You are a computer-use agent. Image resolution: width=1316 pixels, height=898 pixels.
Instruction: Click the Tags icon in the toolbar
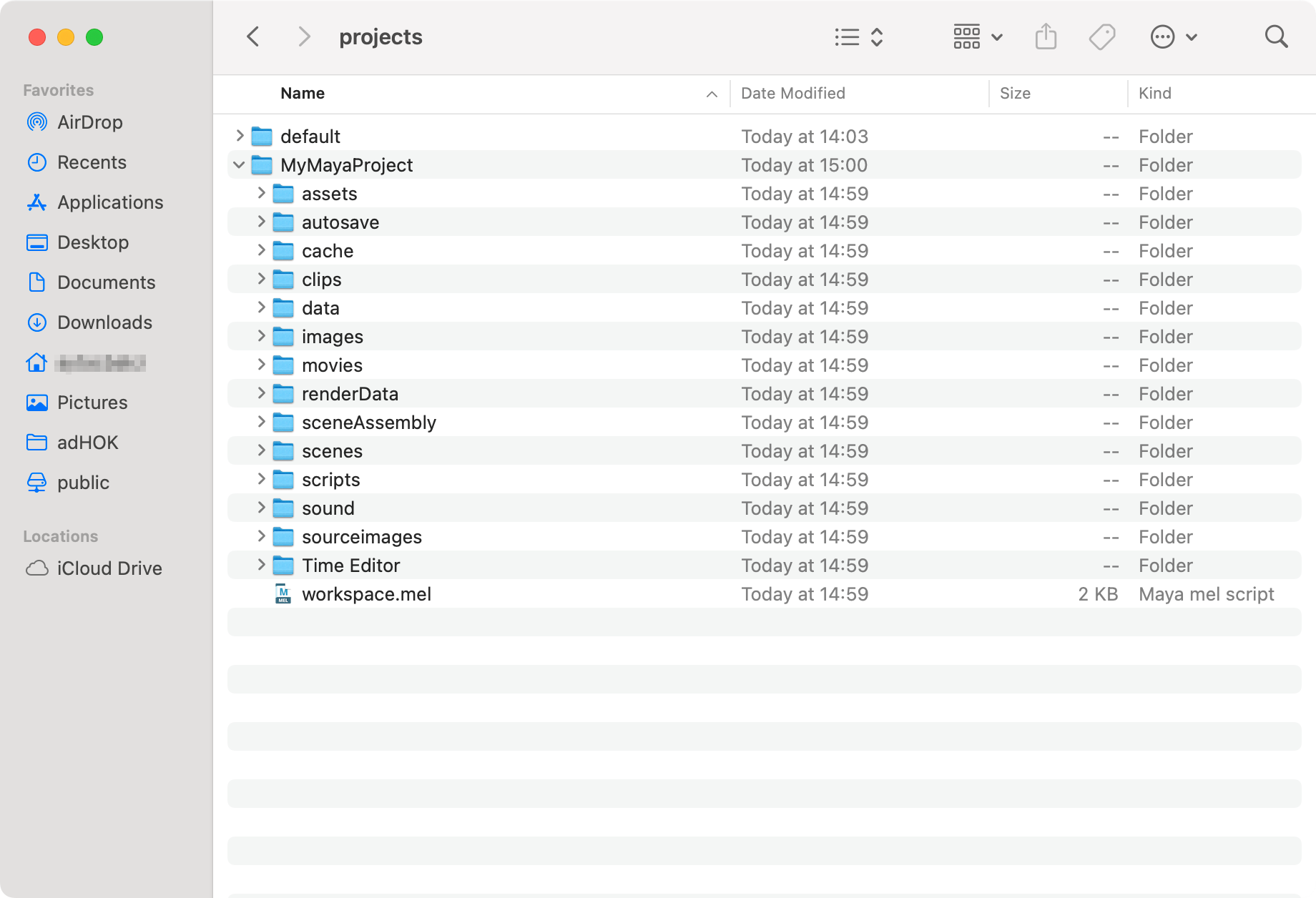coord(1101,36)
